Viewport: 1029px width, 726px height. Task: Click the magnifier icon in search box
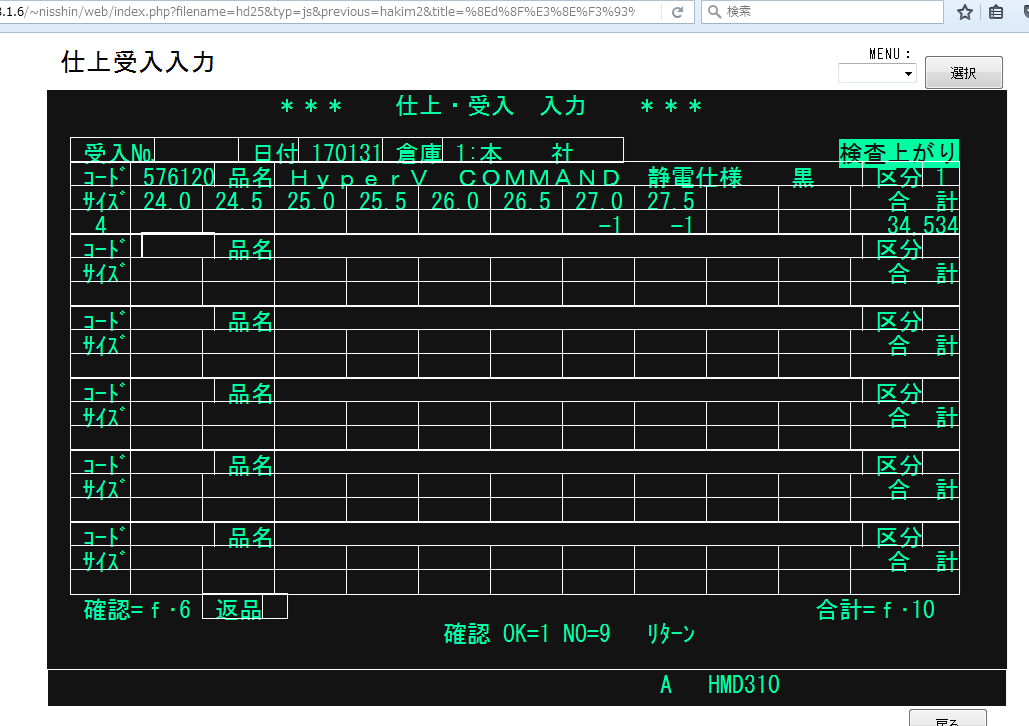[x=713, y=12]
